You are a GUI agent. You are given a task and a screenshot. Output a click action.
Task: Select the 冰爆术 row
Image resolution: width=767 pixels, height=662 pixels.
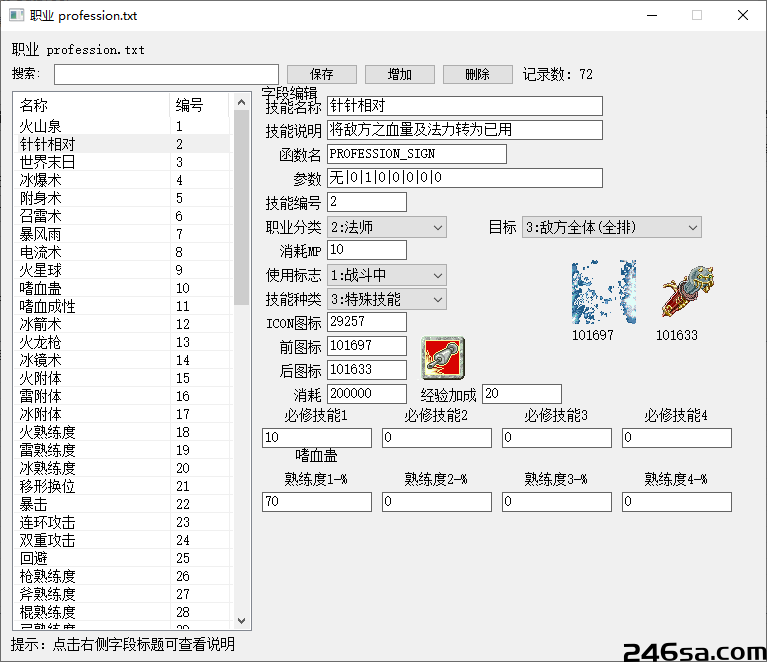(x=122, y=180)
